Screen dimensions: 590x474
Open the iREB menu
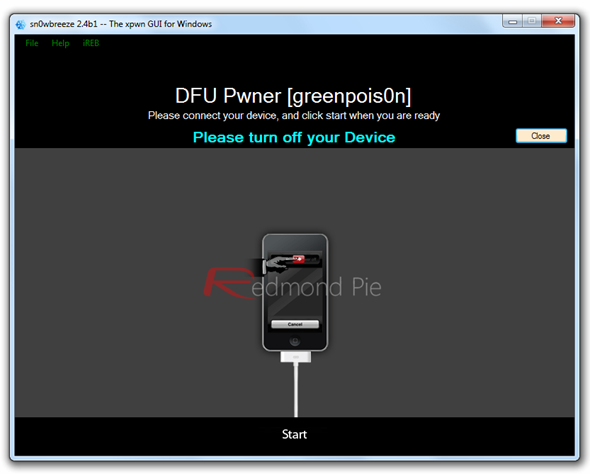[x=91, y=43]
